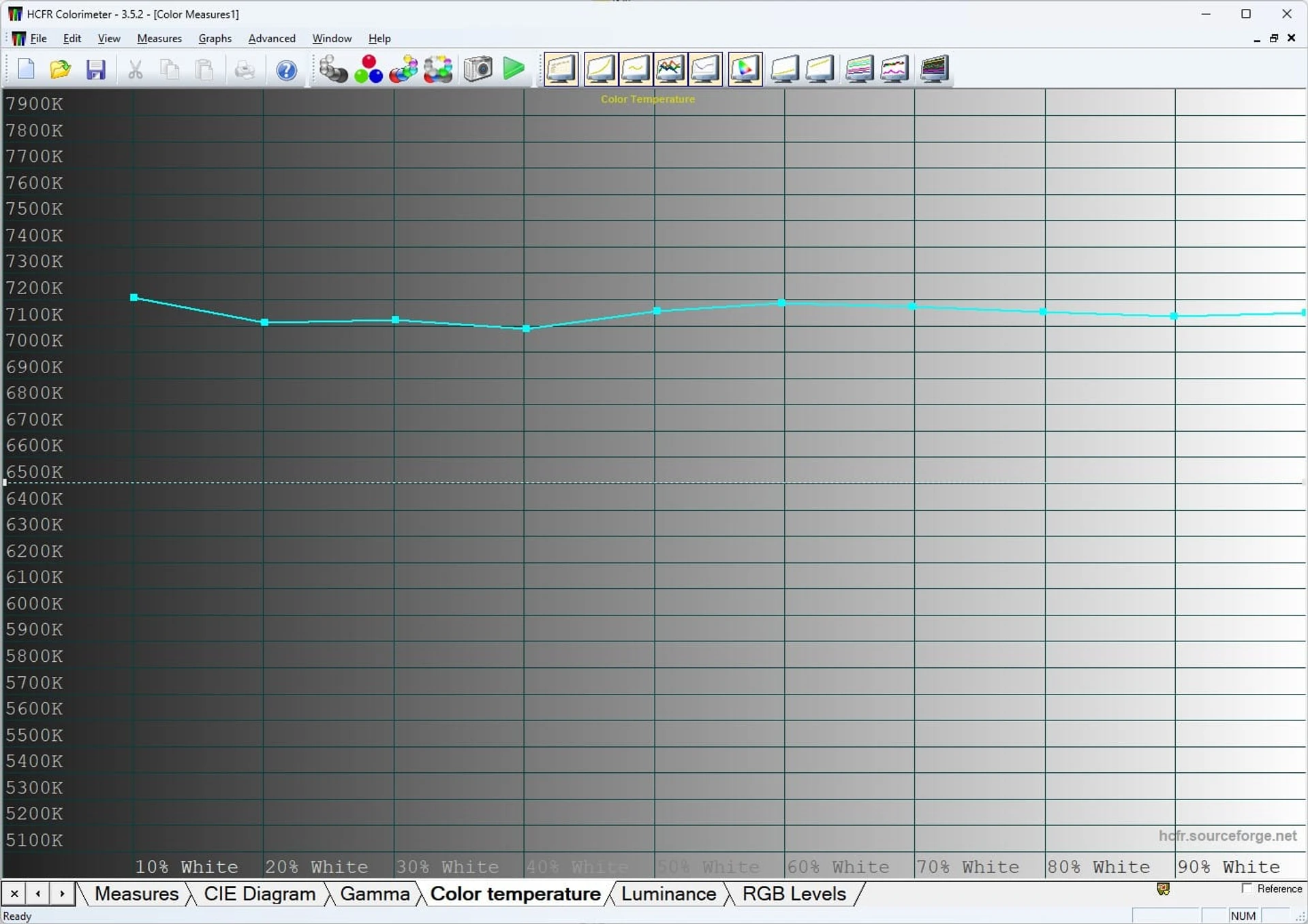Open the Graphs menu
Screen dimensions: 1308x924
pos(215,38)
